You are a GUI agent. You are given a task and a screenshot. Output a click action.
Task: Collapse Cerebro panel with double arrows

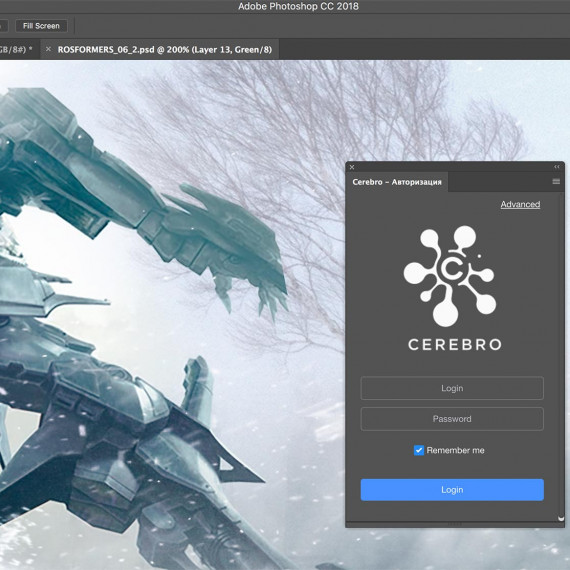pos(557,167)
